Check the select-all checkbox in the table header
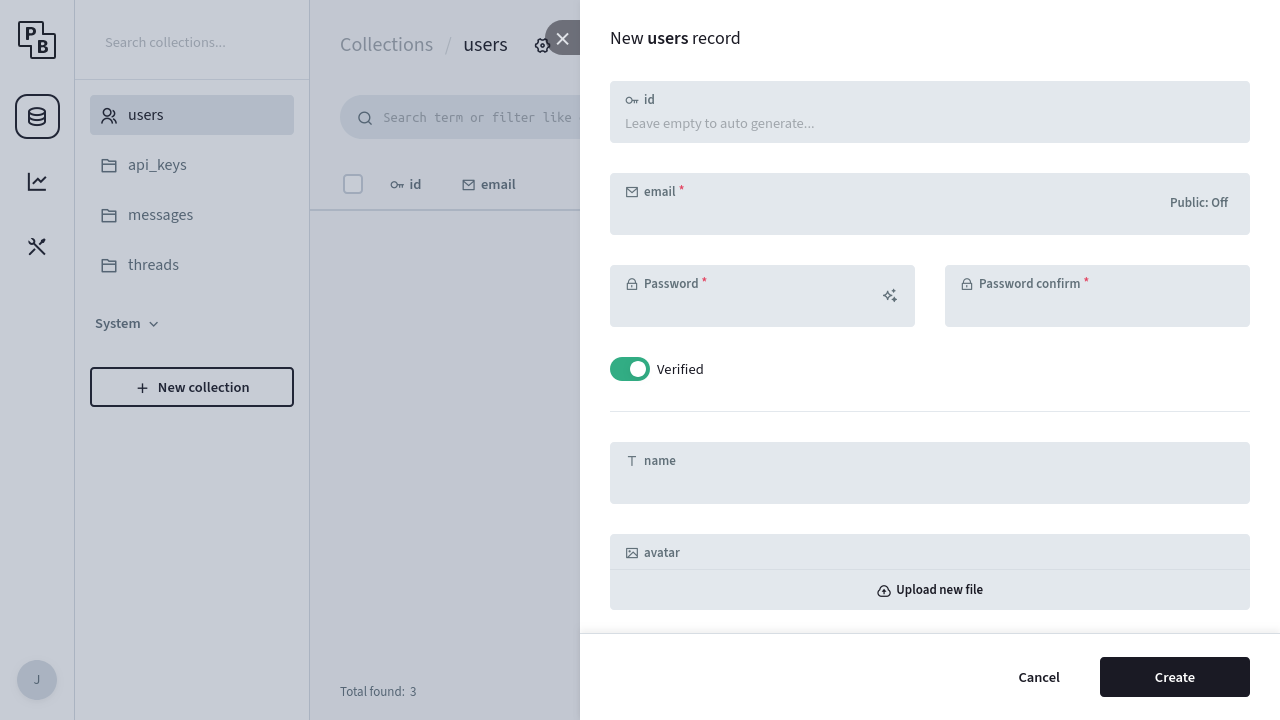 [353, 184]
